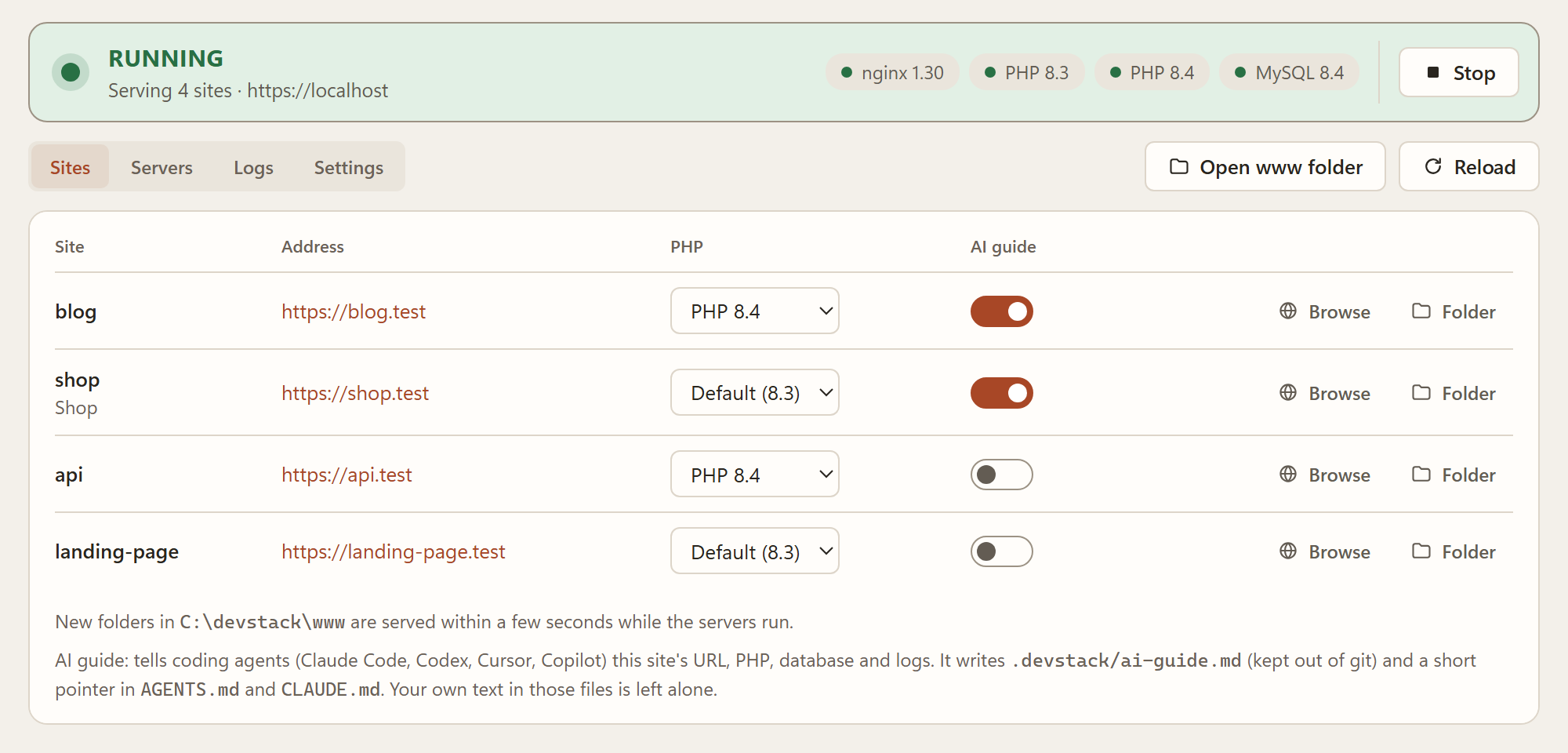Click the AGENTS.md file name
This screenshot has width=1568, height=753.
click(x=190, y=689)
